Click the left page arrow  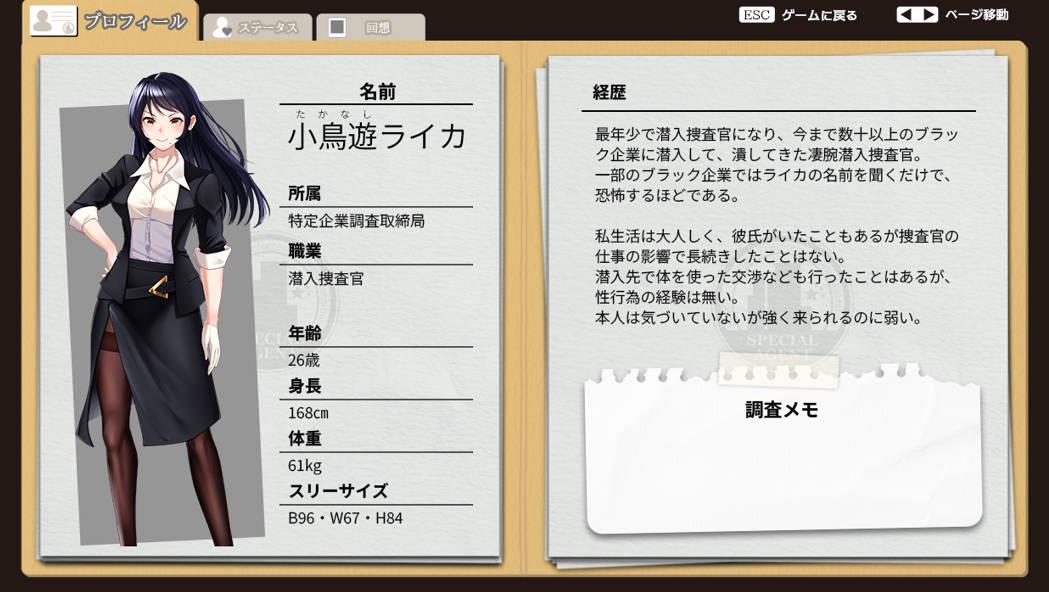(906, 15)
